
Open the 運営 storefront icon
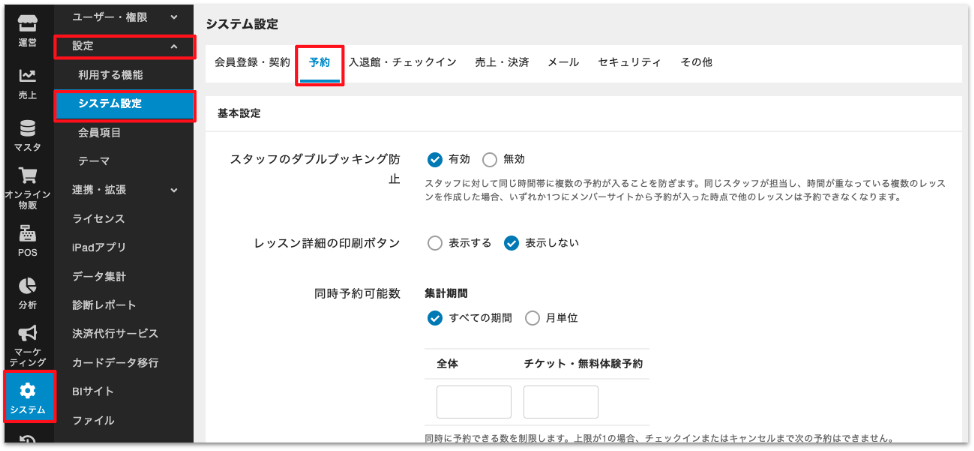pyautogui.click(x=28, y=24)
